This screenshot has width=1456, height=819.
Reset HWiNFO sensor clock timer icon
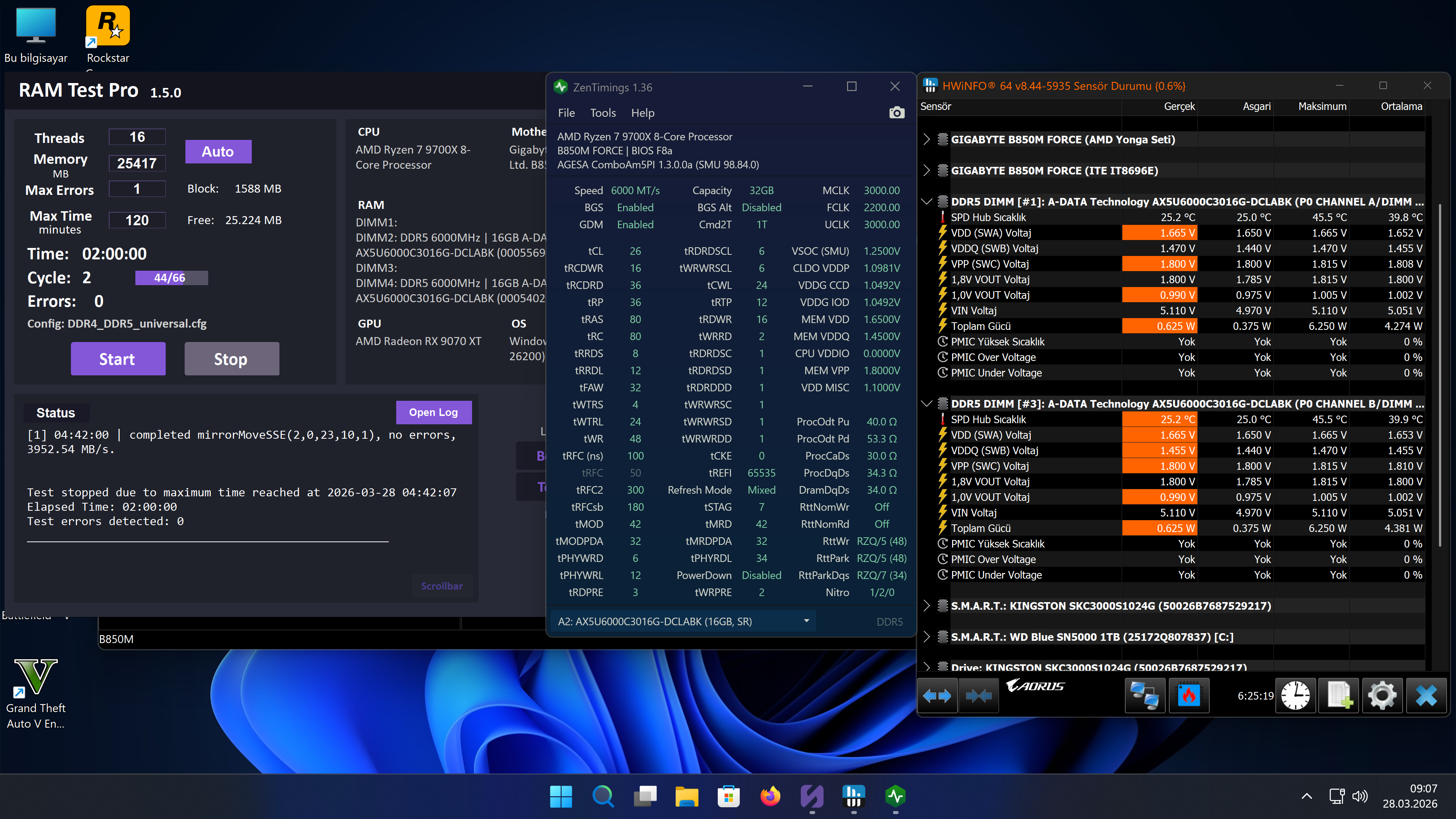tap(1296, 696)
